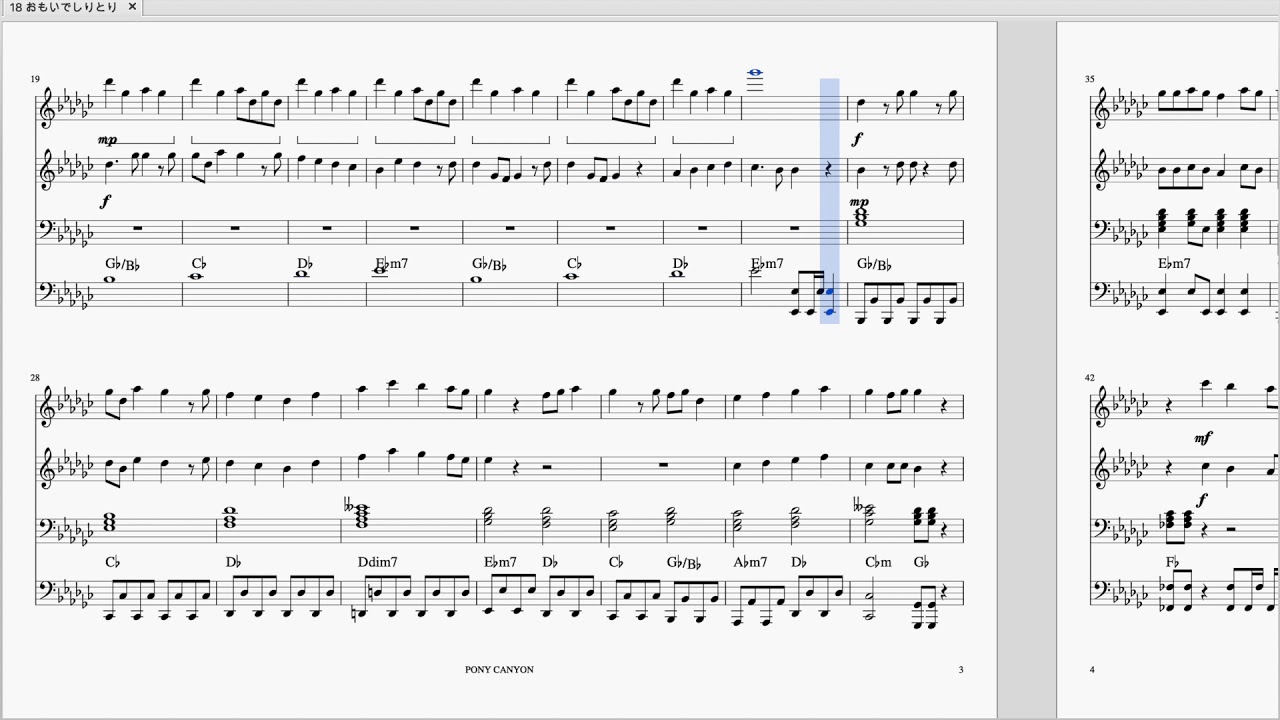Select measure number 19

(35, 79)
